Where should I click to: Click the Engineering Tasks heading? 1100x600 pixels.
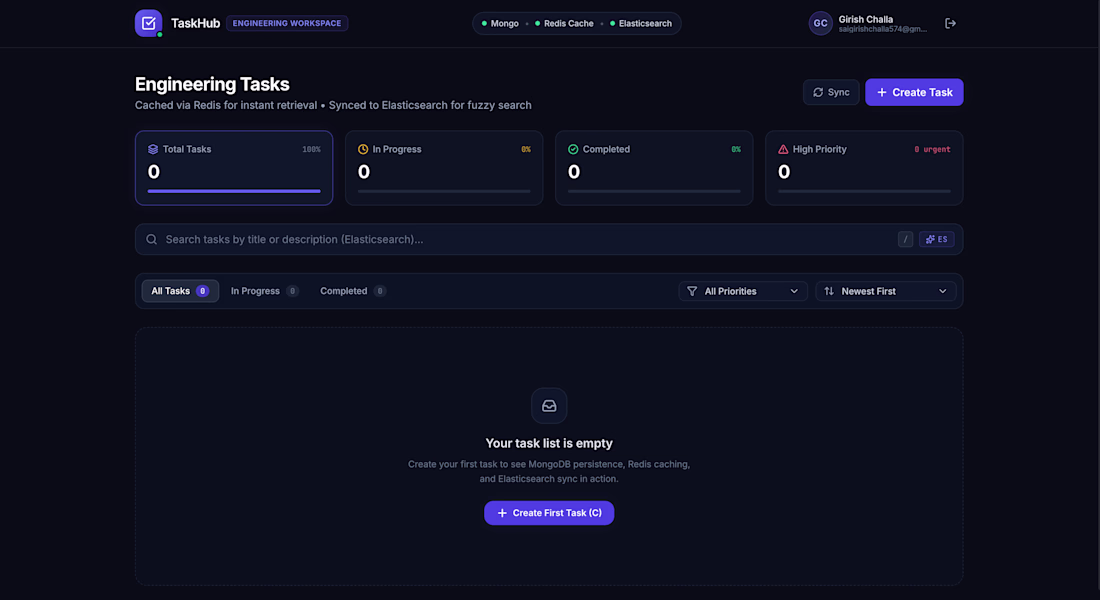click(212, 84)
